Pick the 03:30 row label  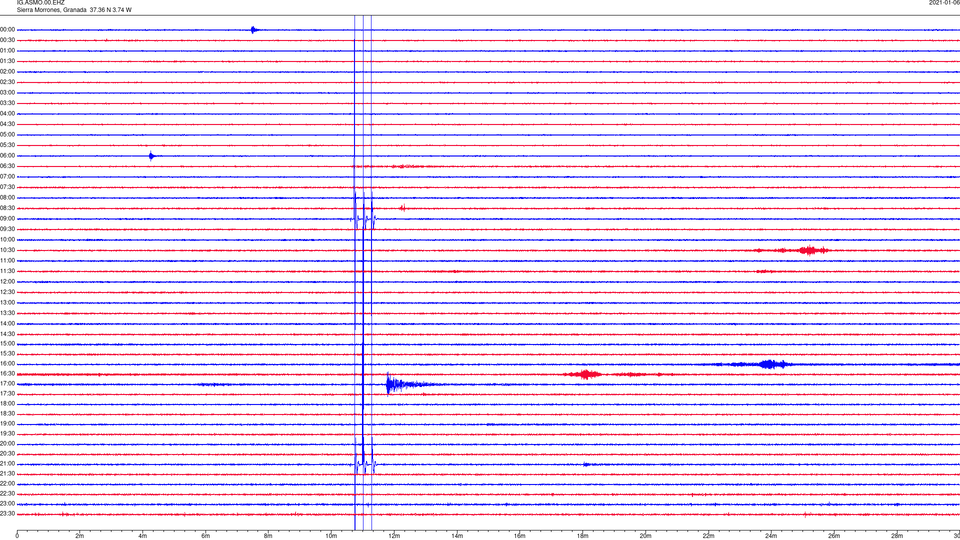pyautogui.click(x=7, y=103)
